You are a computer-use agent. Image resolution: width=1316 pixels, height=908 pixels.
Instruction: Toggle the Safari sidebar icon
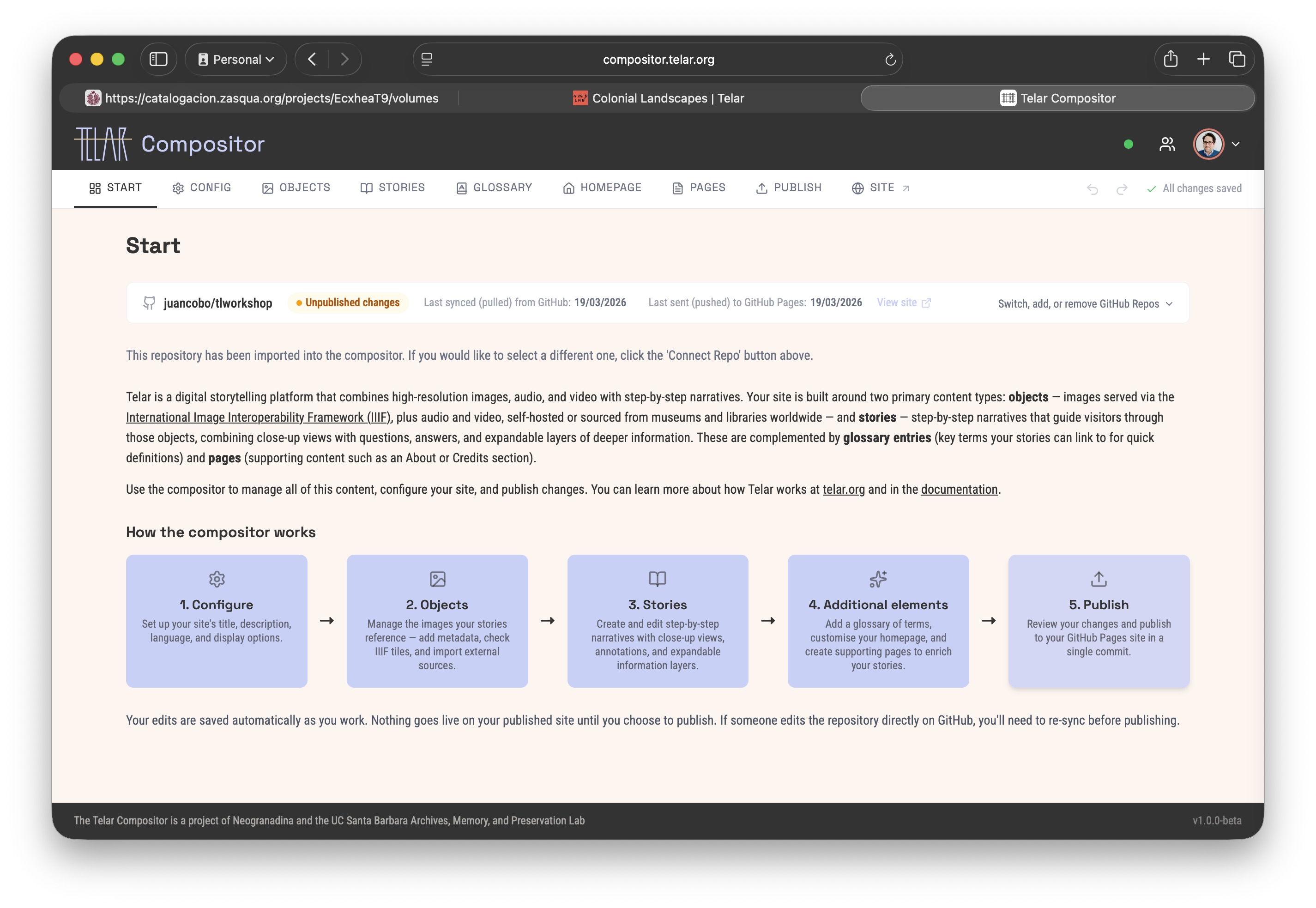158,59
